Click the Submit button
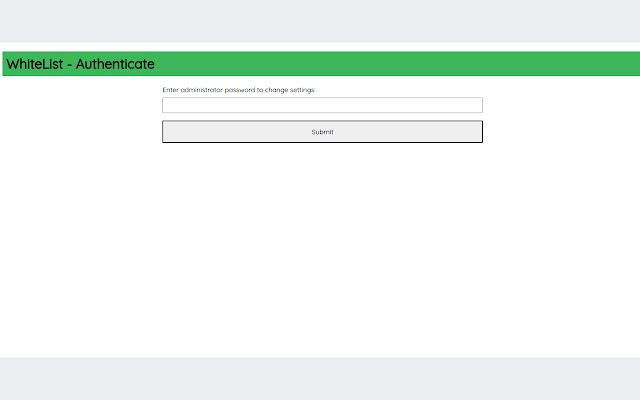Viewport: 640px width, 400px height. click(x=322, y=132)
